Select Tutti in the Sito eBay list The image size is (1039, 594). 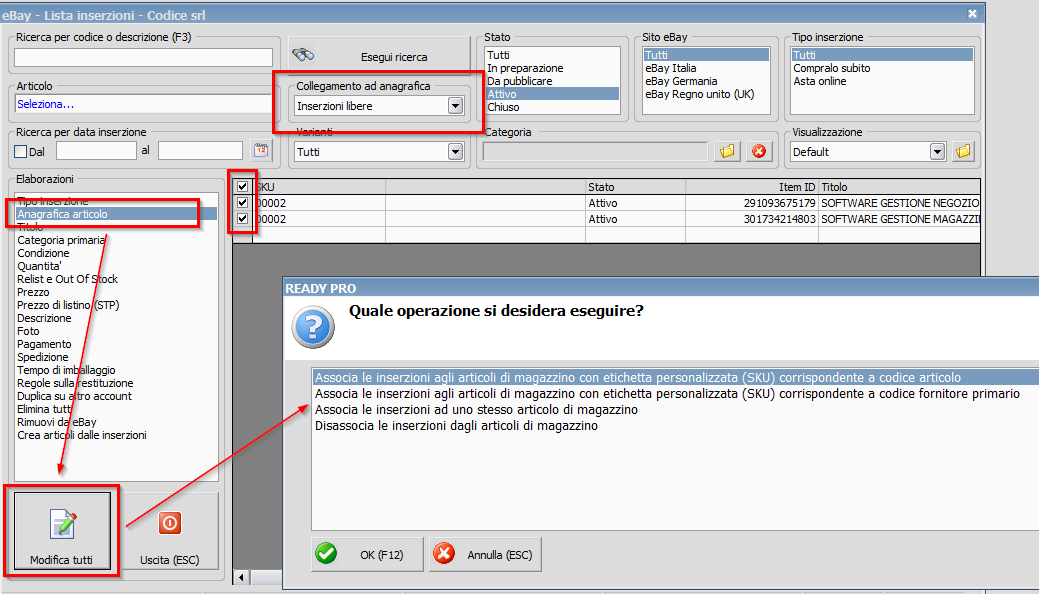(706, 55)
